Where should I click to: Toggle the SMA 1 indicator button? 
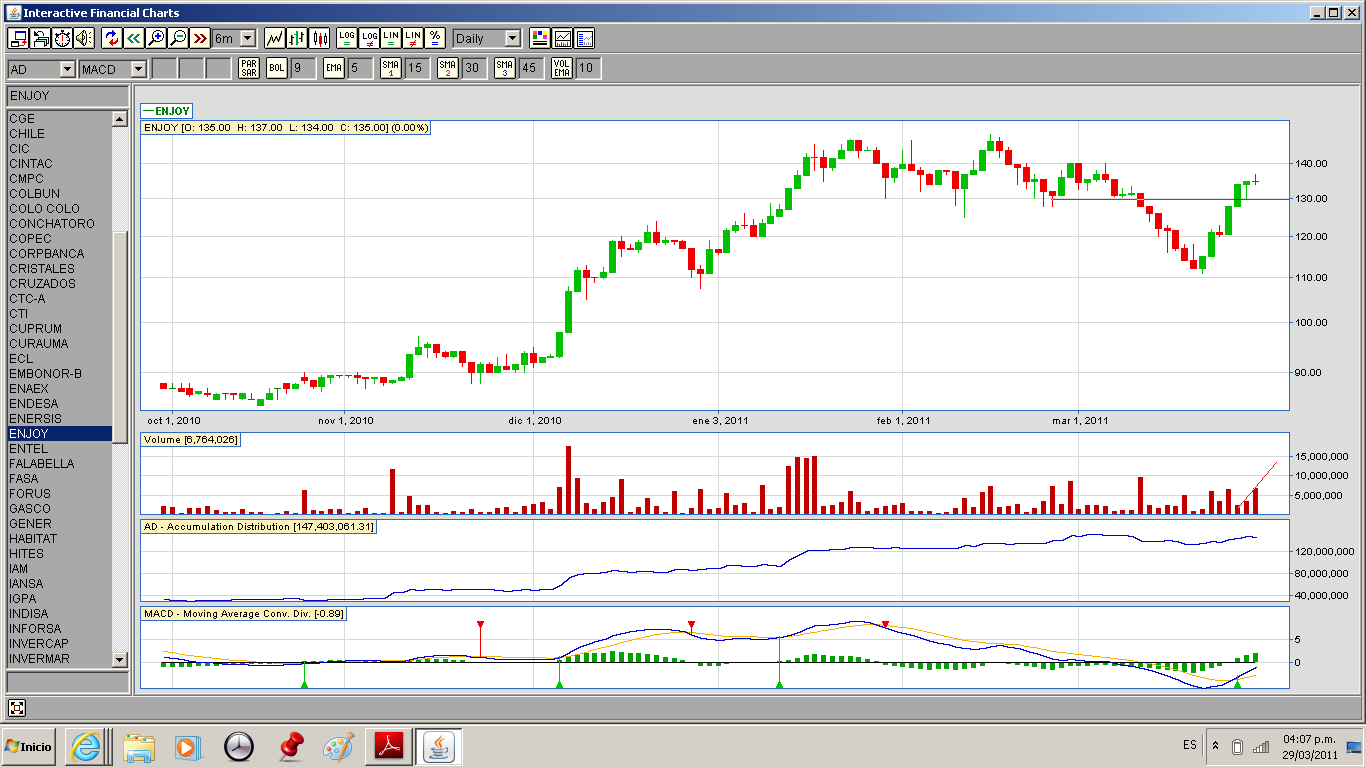(x=391, y=68)
